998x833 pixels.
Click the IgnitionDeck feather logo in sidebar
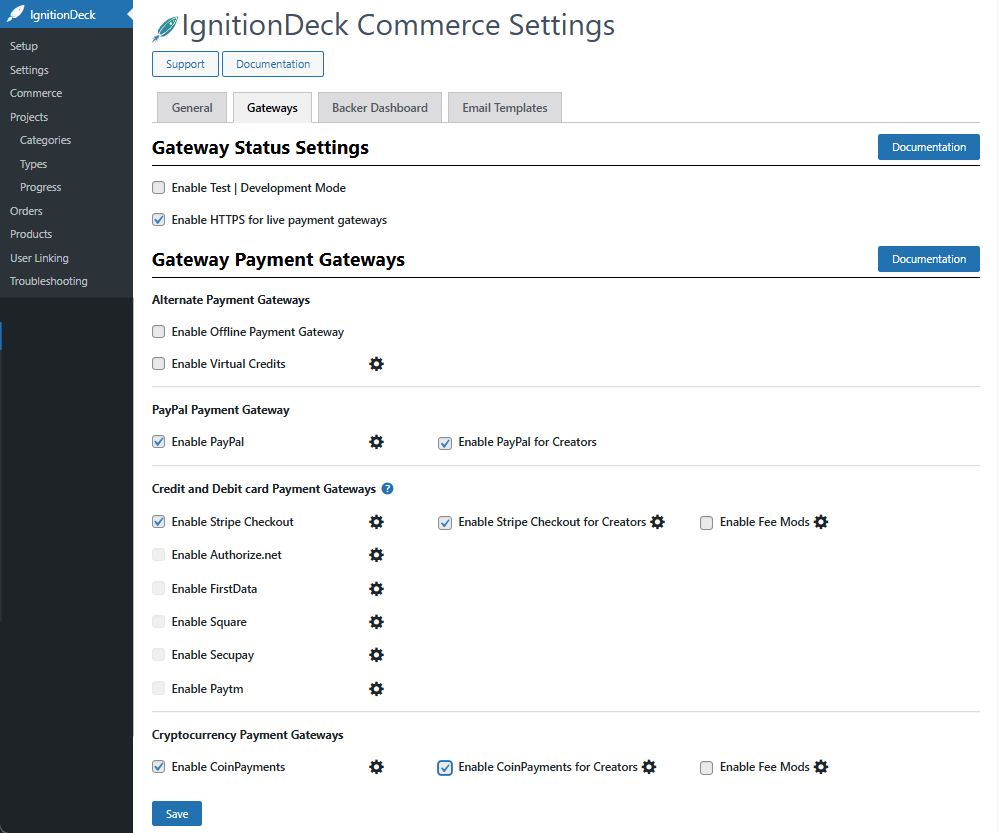[15, 14]
